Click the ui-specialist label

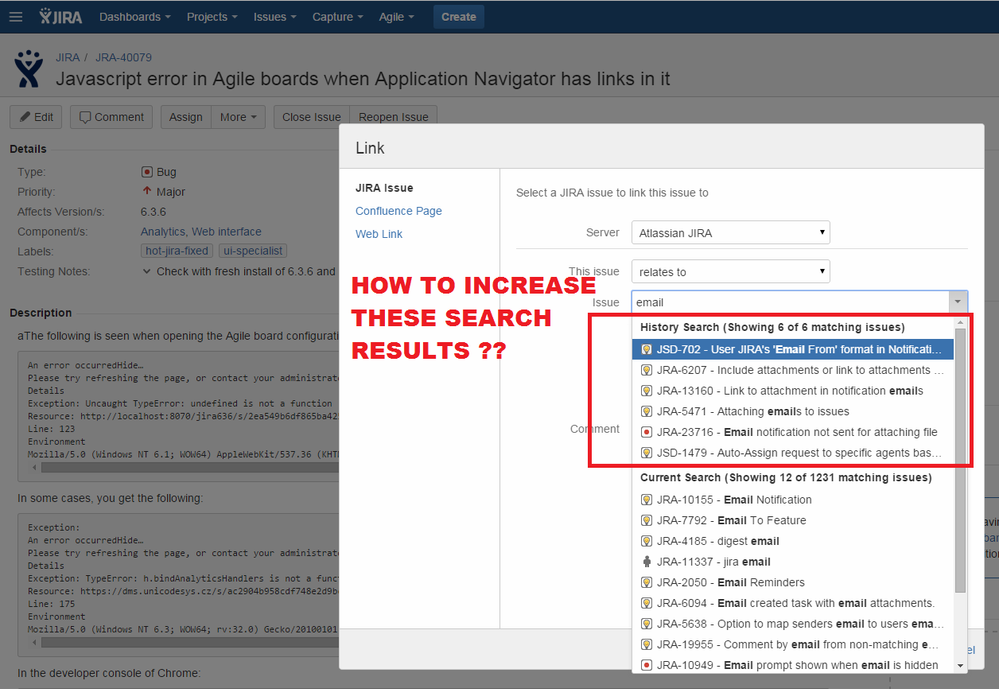[253, 251]
